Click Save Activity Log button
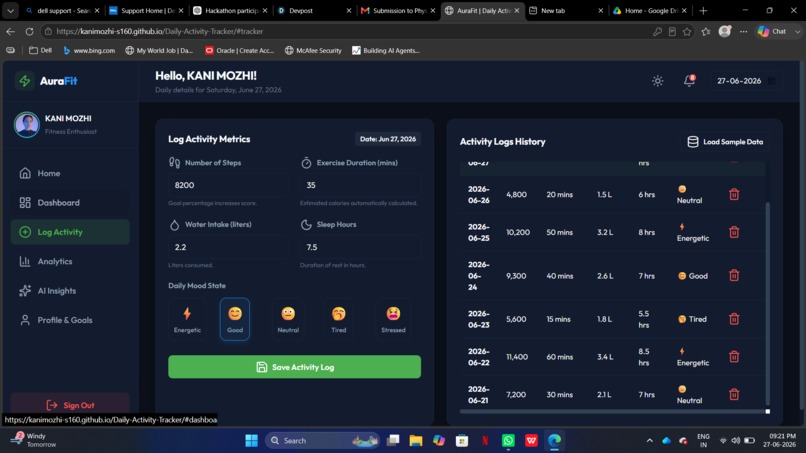Screen dimensions: 806x453 point(295,367)
